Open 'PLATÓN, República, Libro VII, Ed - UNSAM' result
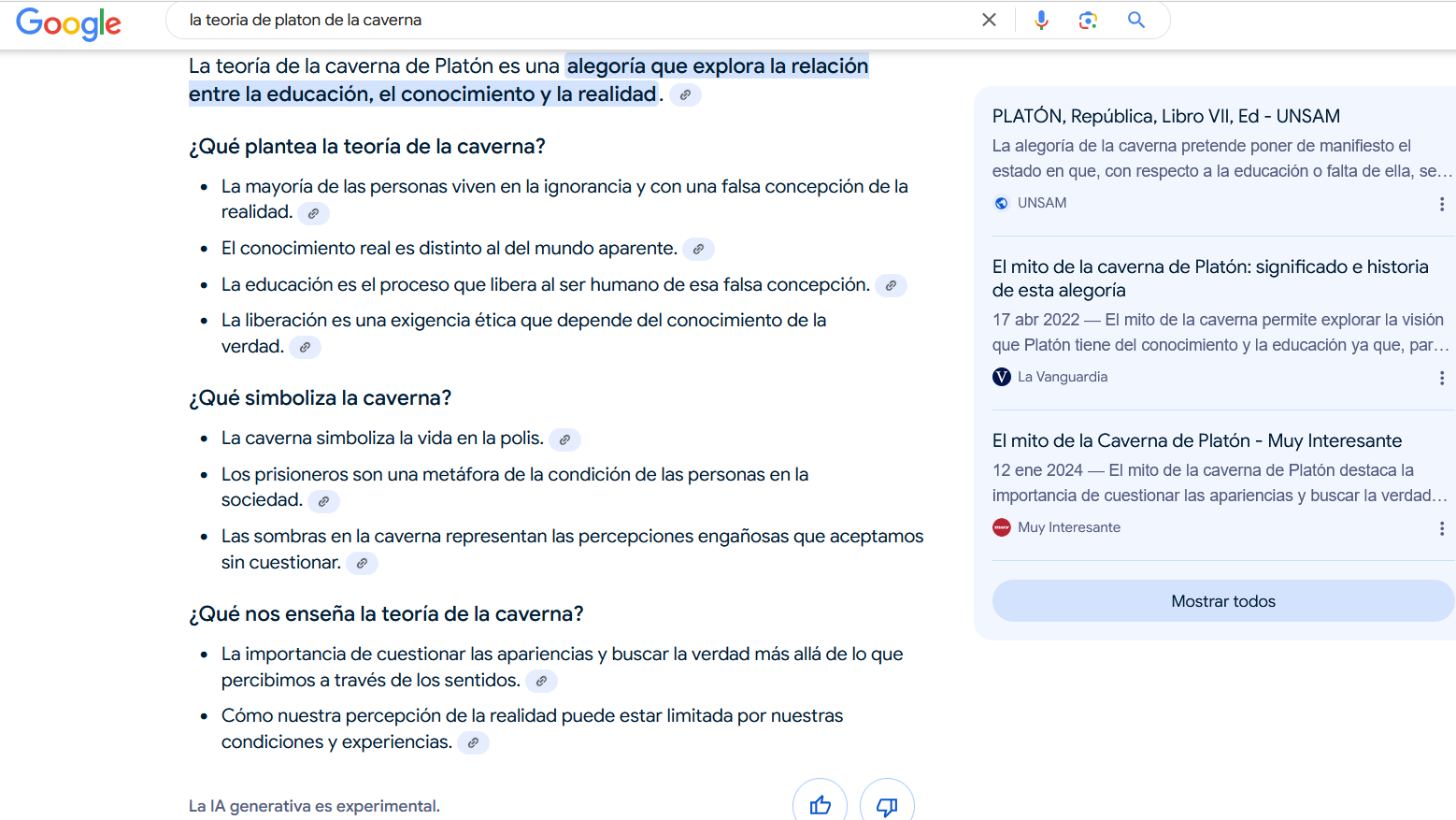Viewport: 1456px width, 820px height. (x=1165, y=116)
